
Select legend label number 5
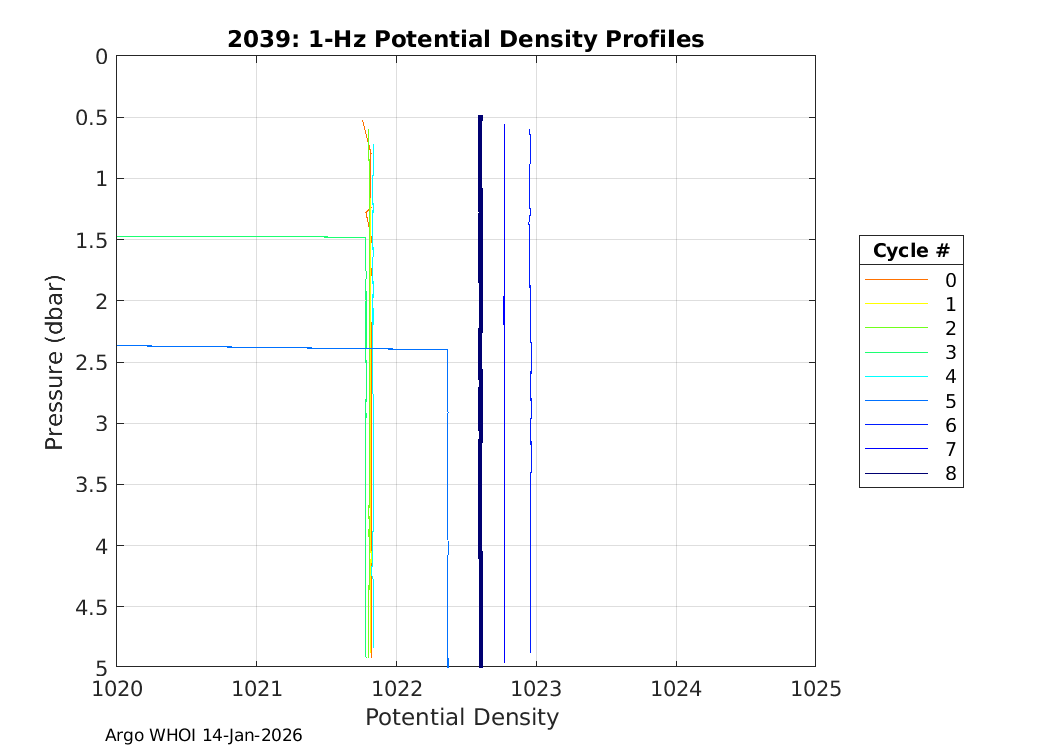coord(950,401)
